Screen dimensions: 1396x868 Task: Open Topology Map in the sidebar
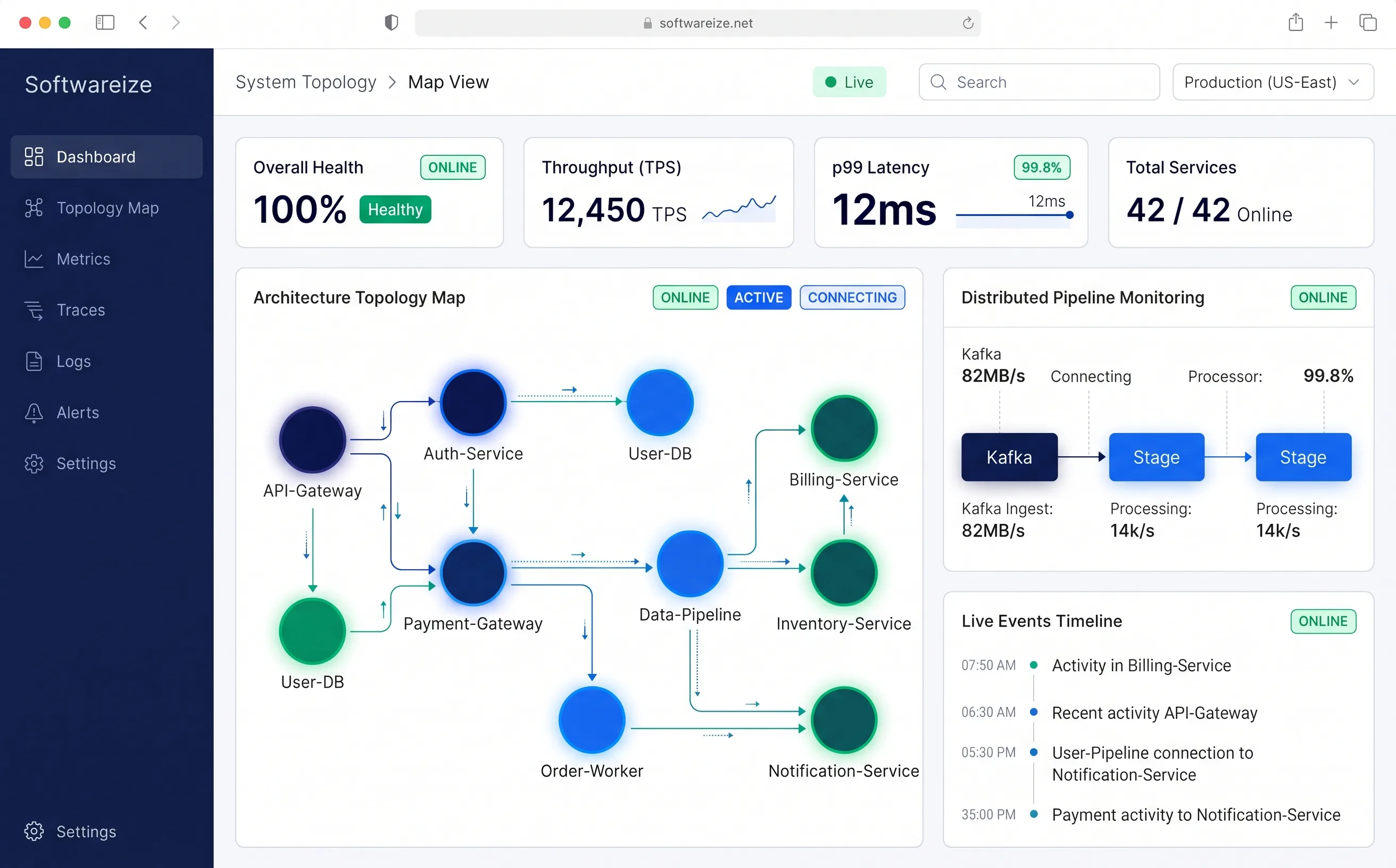click(x=106, y=208)
